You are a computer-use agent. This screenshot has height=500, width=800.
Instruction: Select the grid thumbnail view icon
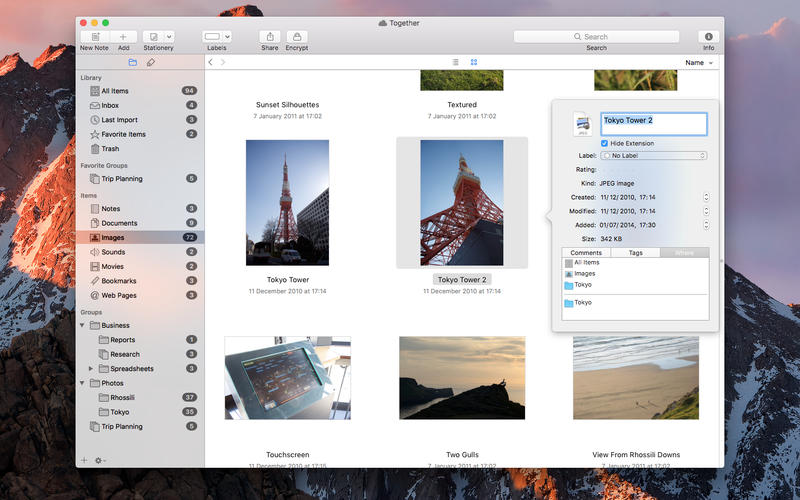474,62
